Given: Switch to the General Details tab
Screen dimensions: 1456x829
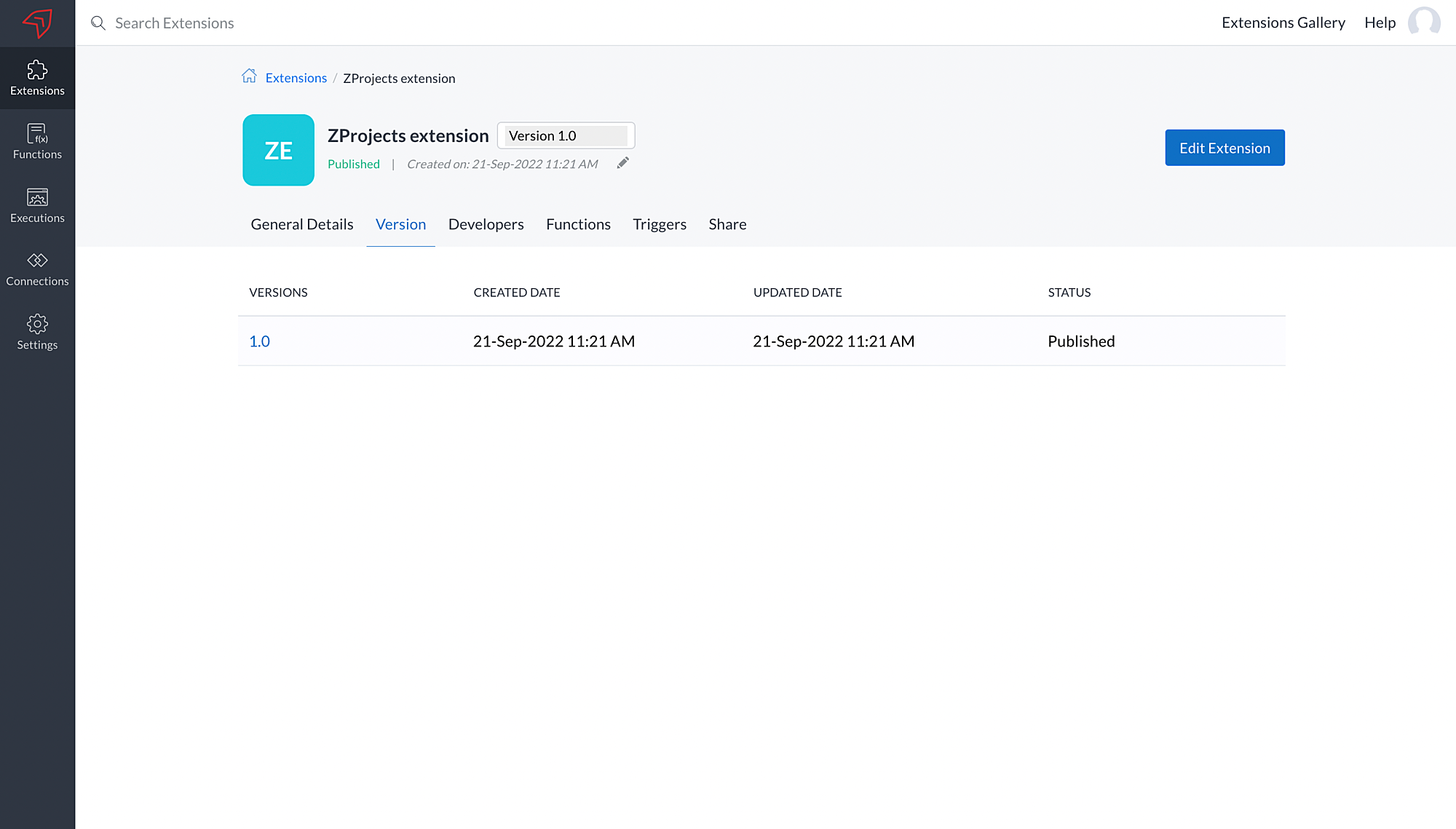Looking at the screenshot, I should 302,224.
